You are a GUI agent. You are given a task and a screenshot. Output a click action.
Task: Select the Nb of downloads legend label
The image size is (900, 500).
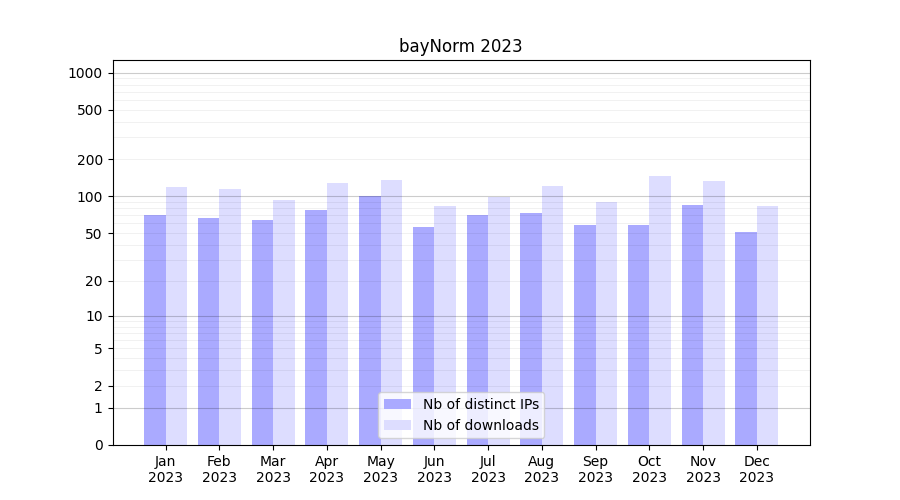pos(480,425)
